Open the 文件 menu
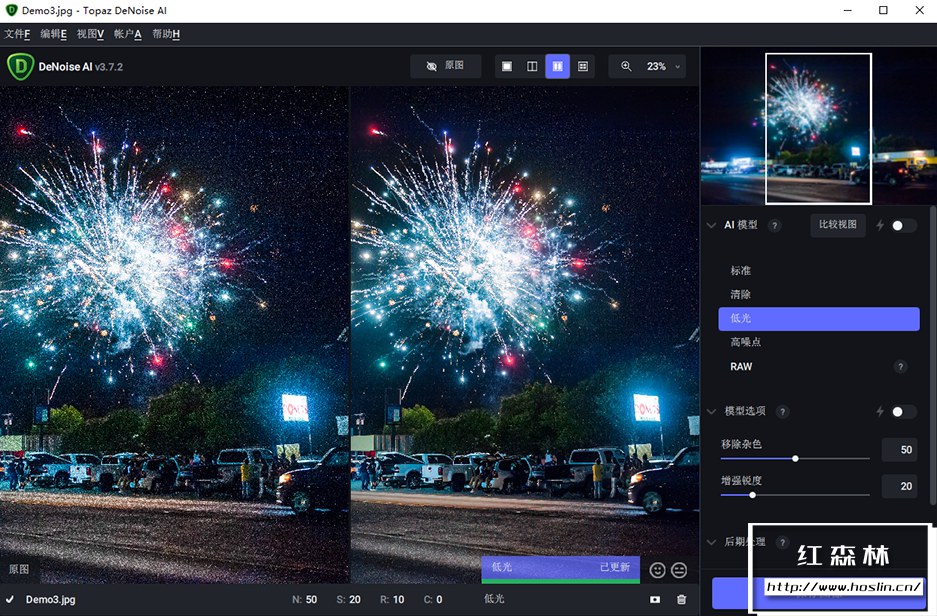The width and height of the screenshot is (937, 616). 17,34
